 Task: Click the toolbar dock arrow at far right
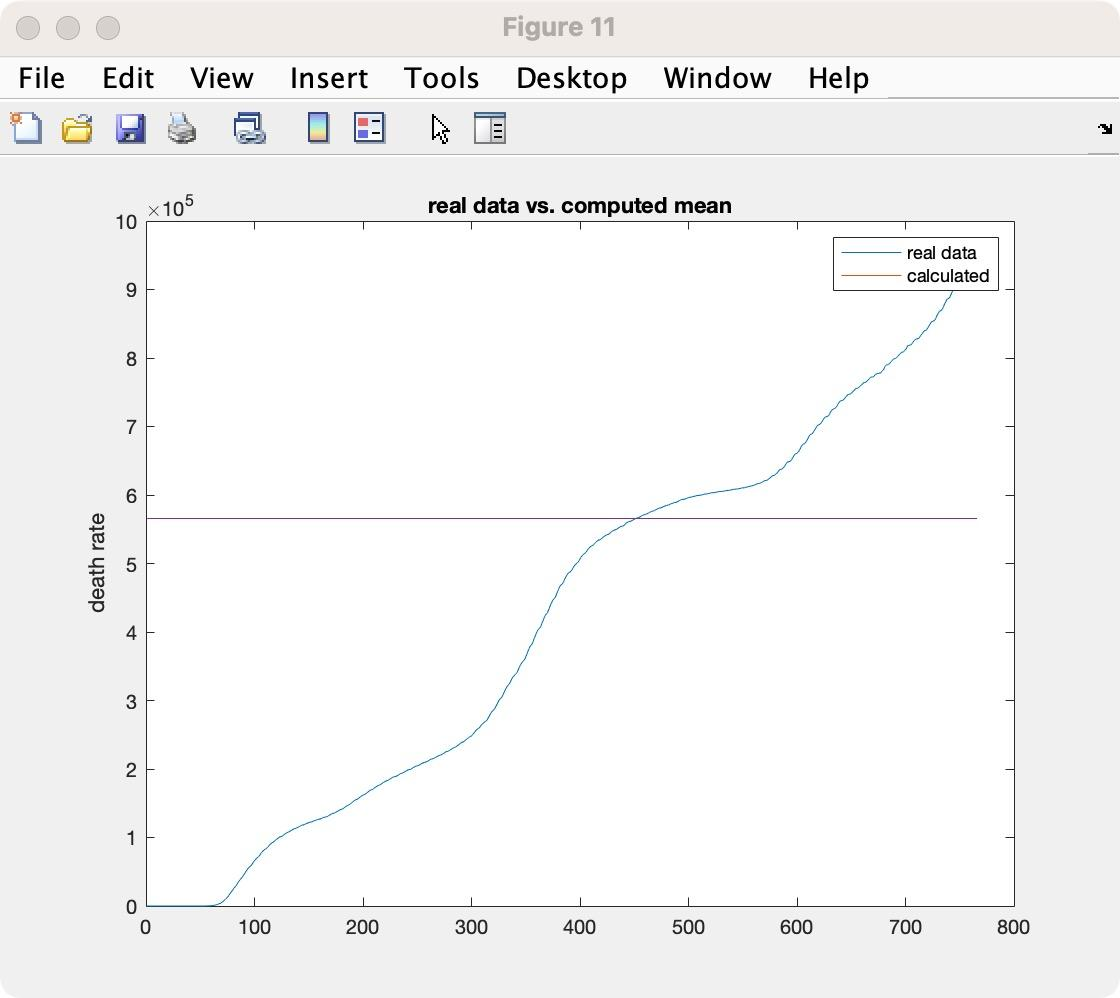click(1104, 129)
